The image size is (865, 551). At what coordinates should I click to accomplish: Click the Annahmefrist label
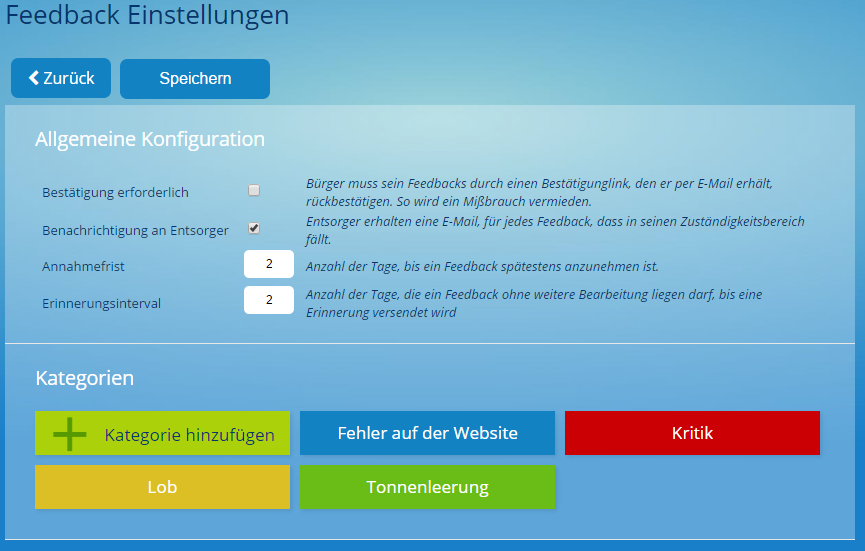pyautogui.click(x=83, y=266)
